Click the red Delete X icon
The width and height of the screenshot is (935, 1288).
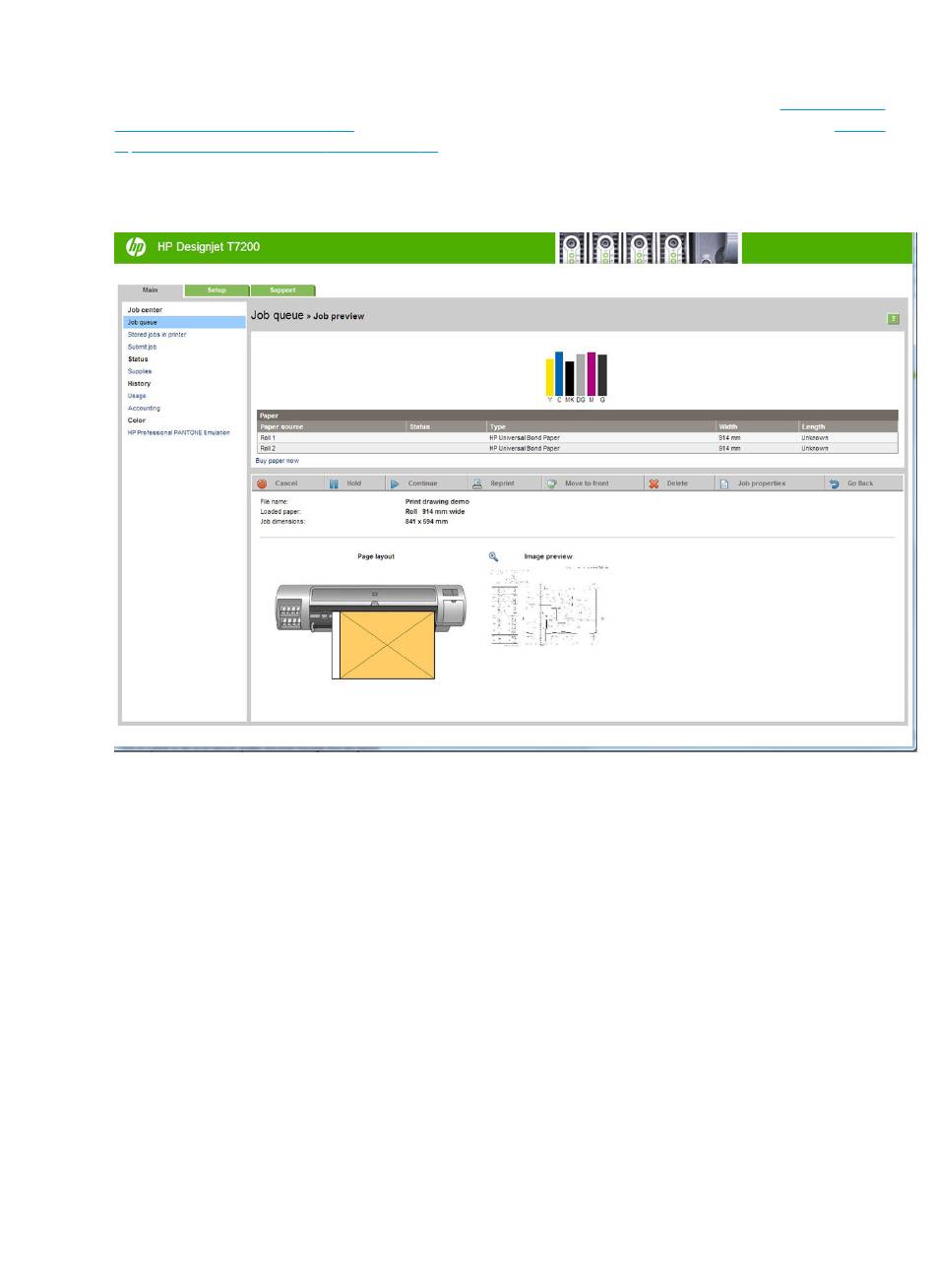point(654,483)
